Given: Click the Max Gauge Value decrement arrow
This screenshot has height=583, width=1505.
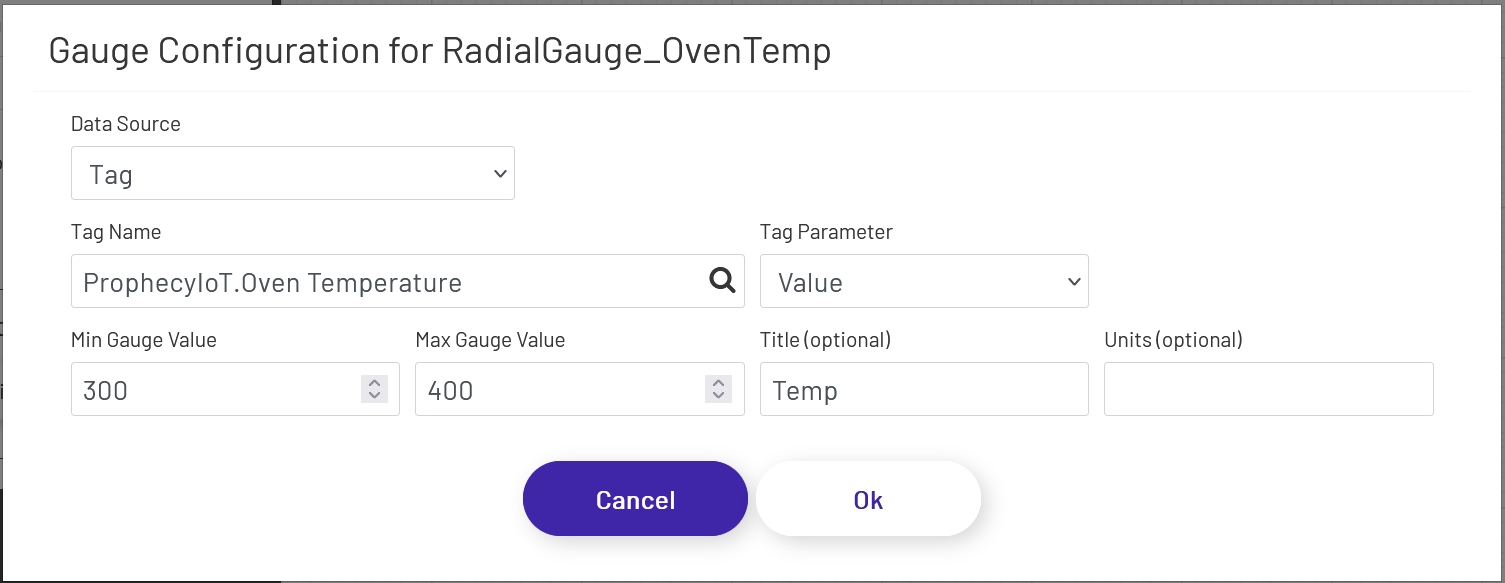Looking at the screenshot, I should click(718, 395).
